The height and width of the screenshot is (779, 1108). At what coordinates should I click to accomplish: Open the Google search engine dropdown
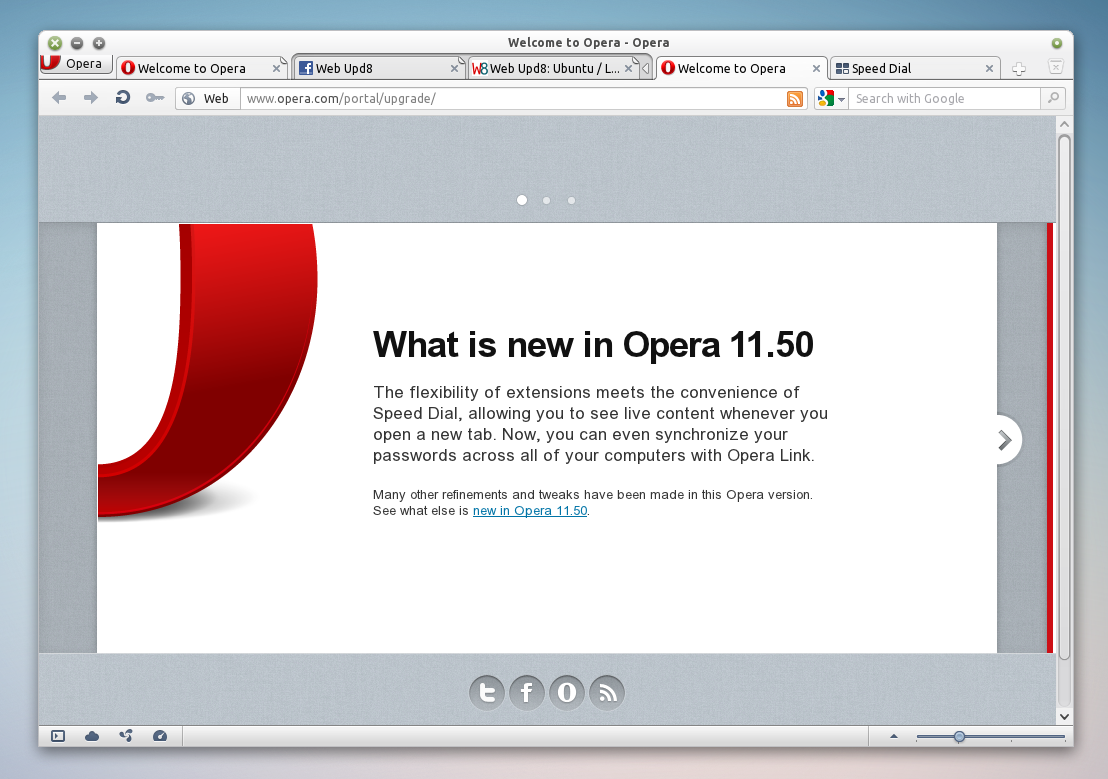tap(831, 98)
